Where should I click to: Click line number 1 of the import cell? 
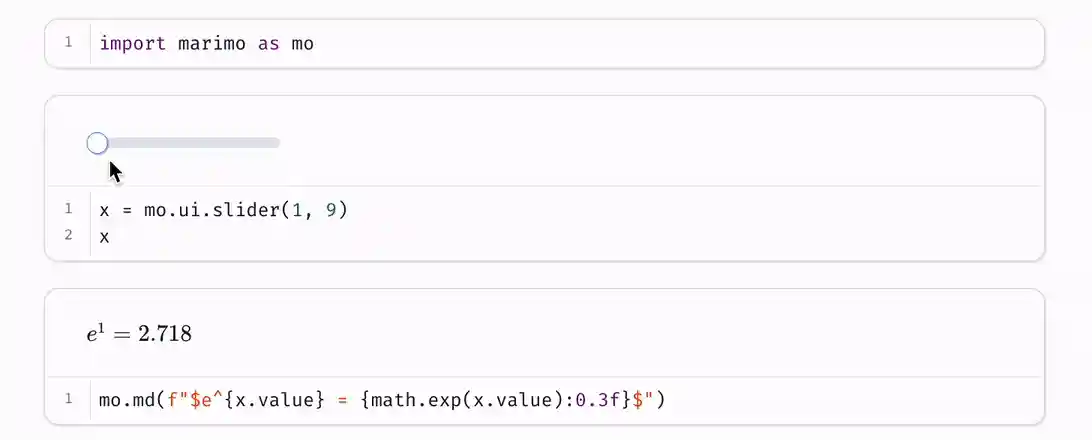tap(68, 43)
